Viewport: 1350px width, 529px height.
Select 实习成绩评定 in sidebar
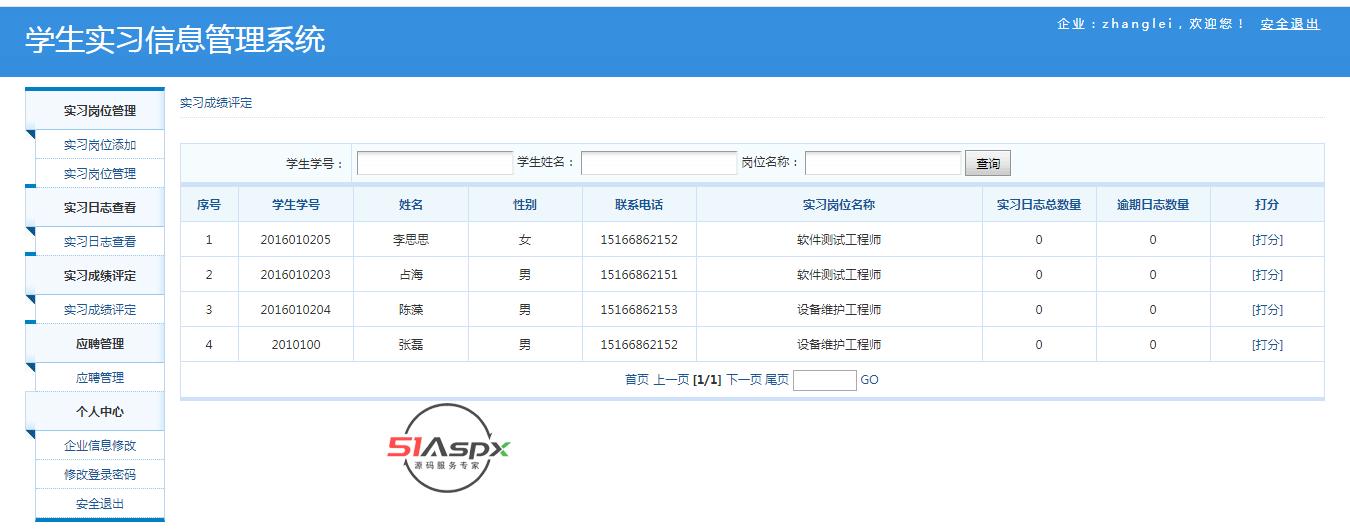[x=100, y=310]
